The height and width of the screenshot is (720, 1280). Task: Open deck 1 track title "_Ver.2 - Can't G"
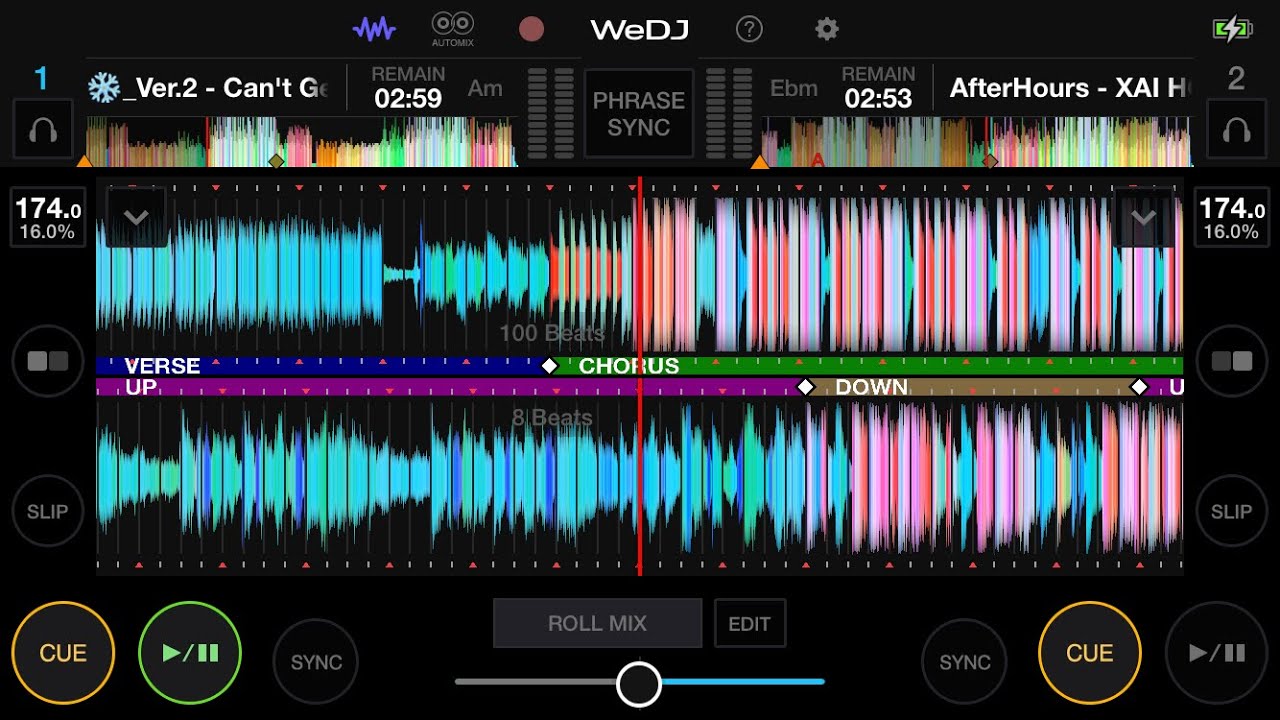[x=224, y=88]
